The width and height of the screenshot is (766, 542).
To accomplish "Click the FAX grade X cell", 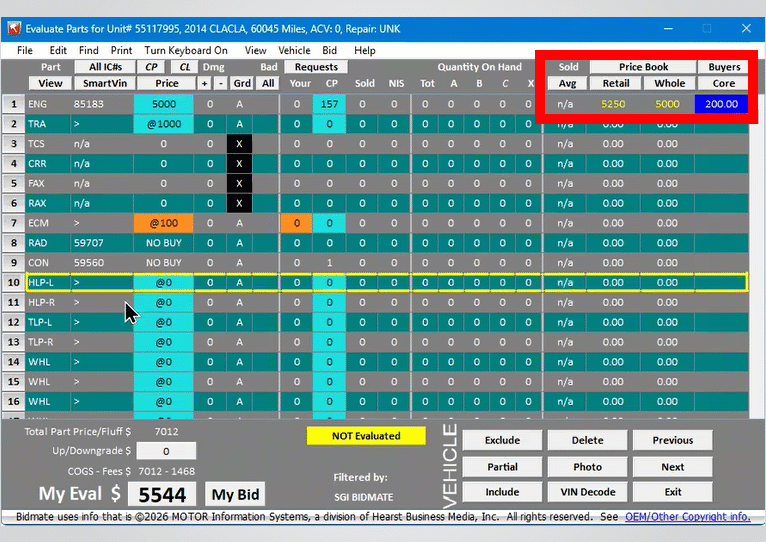I will click(x=239, y=183).
